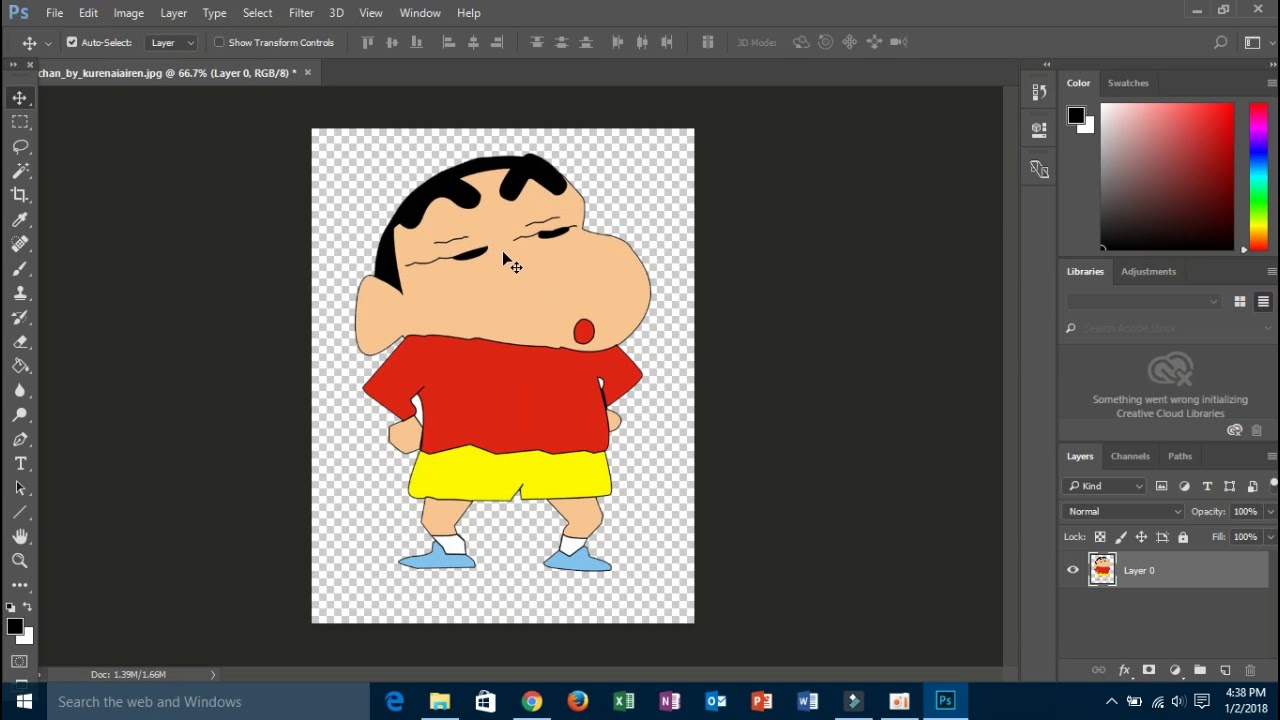Open the Layers panel flyout menu
Image resolution: width=1280 pixels, height=720 pixels.
[x=1271, y=456]
